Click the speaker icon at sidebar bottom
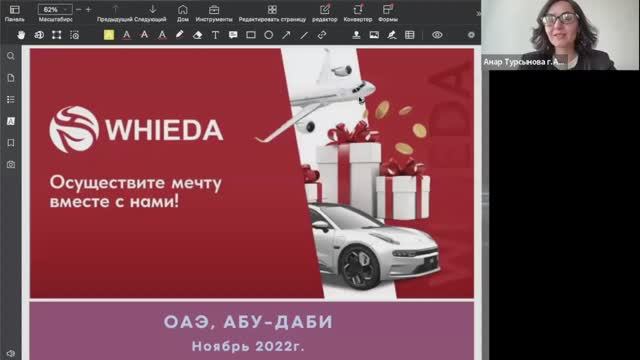This screenshot has height=360, width=640. tap(11, 353)
